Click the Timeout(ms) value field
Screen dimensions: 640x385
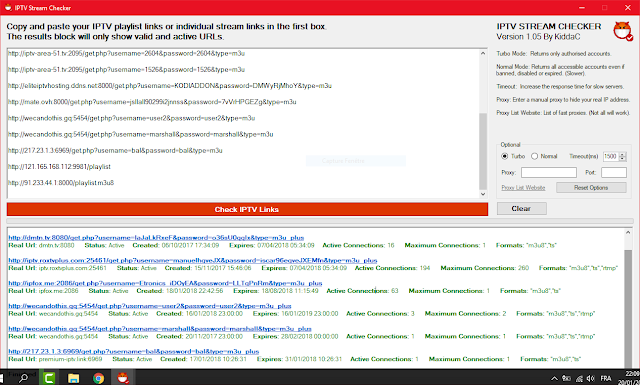[x=611, y=156]
